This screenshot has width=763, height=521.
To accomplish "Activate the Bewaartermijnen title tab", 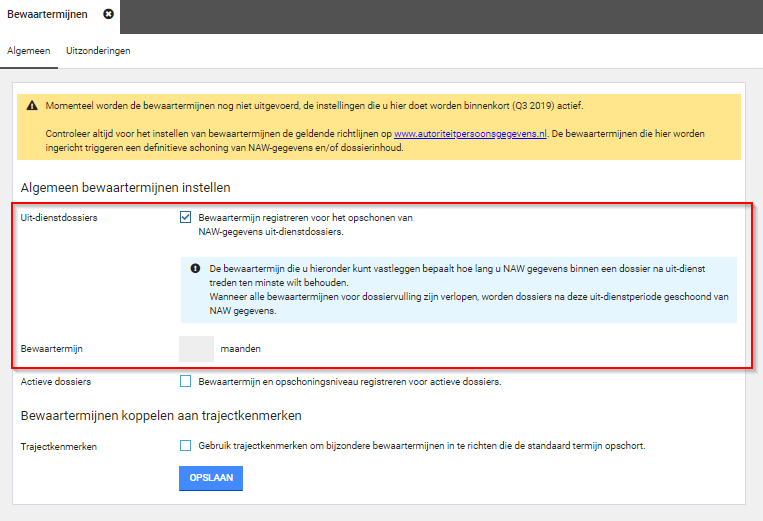I will click(x=47, y=15).
